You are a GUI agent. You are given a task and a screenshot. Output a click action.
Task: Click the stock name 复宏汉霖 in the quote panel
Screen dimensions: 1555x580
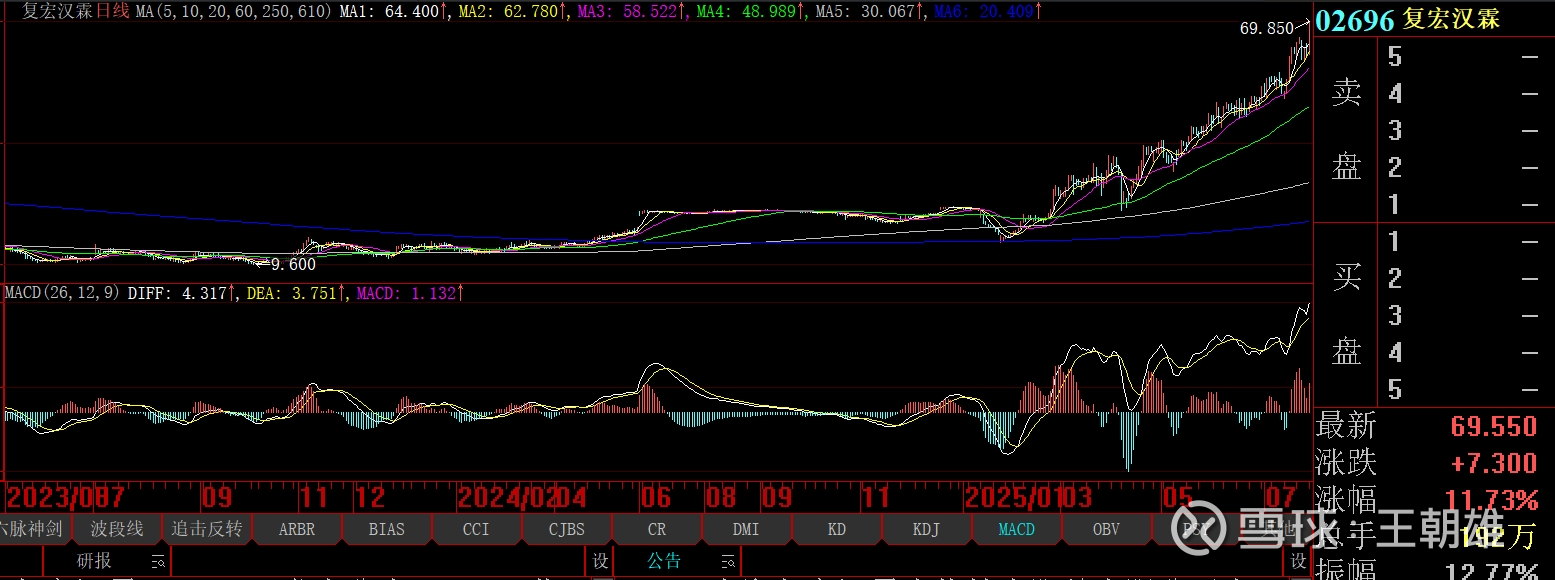point(1451,20)
